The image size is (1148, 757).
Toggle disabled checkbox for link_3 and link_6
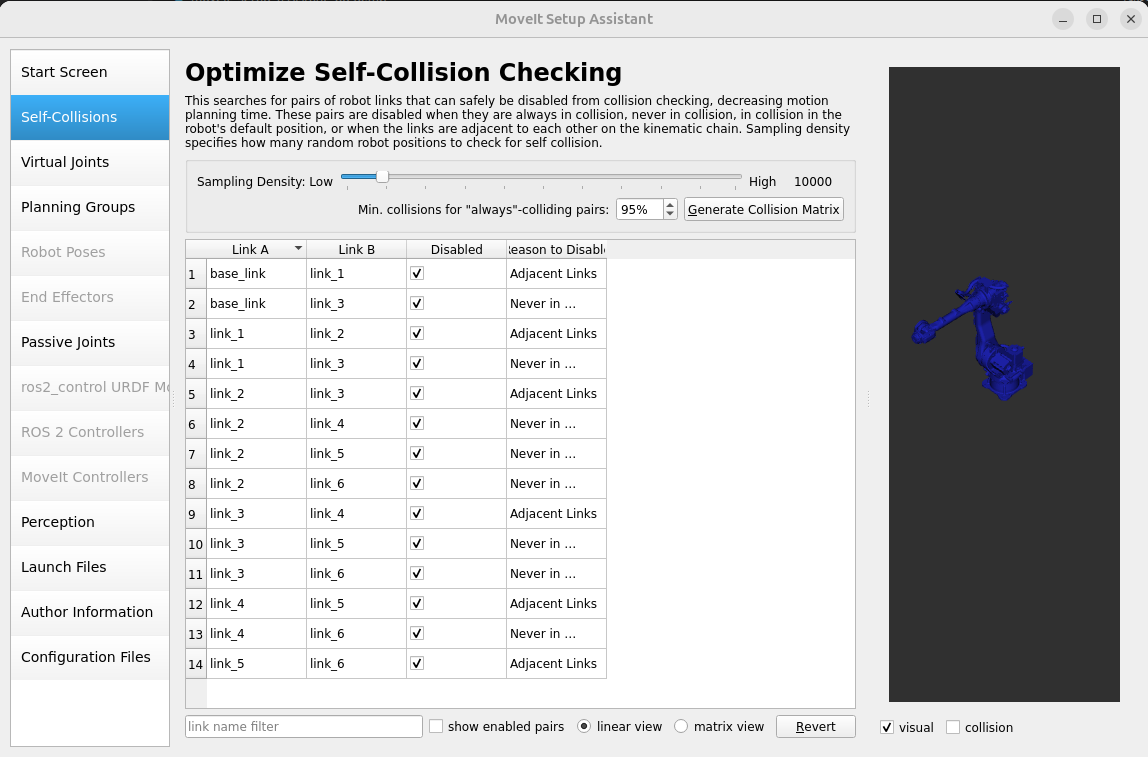417,573
